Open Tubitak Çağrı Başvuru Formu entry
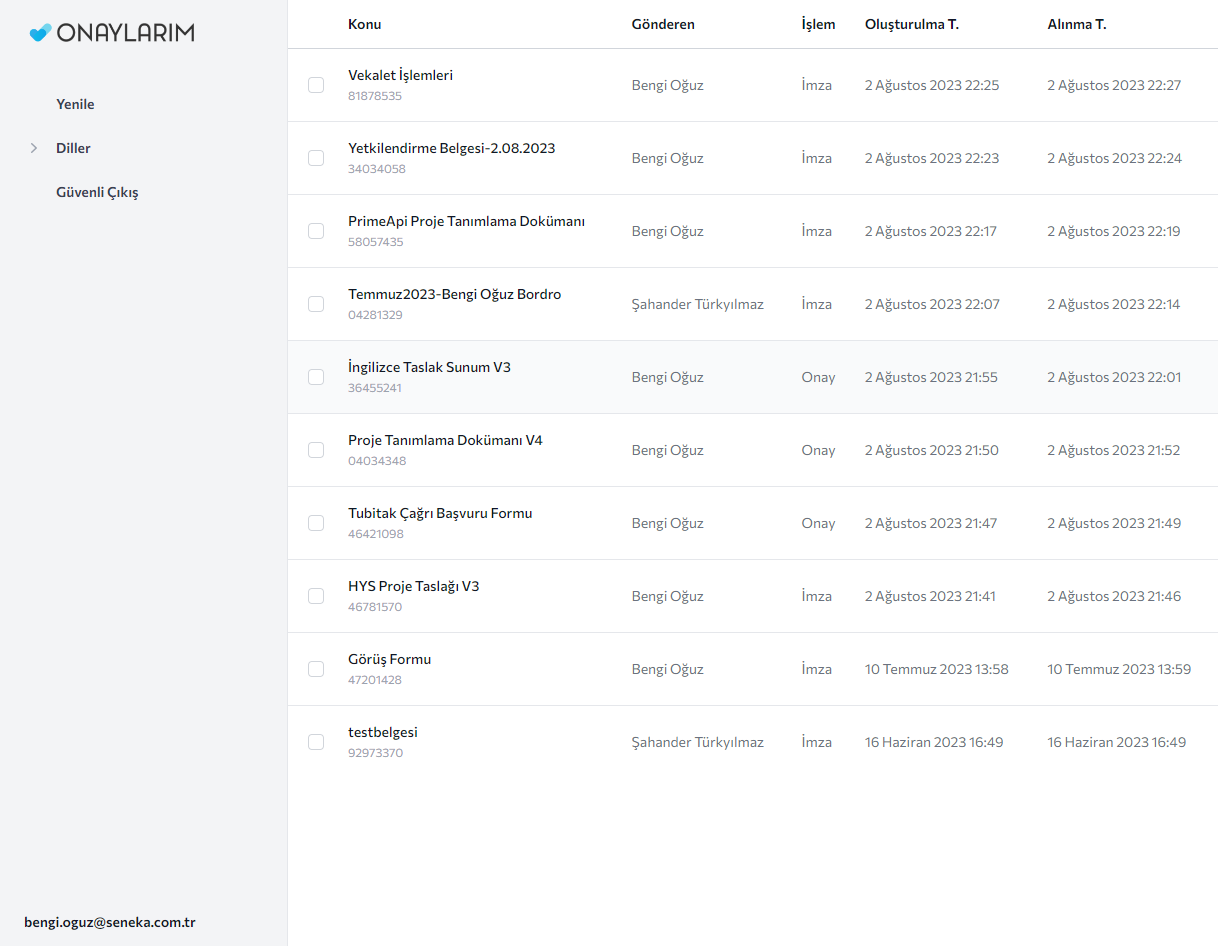The height and width of the screenshot is (946, 1218). coord(440,513)
